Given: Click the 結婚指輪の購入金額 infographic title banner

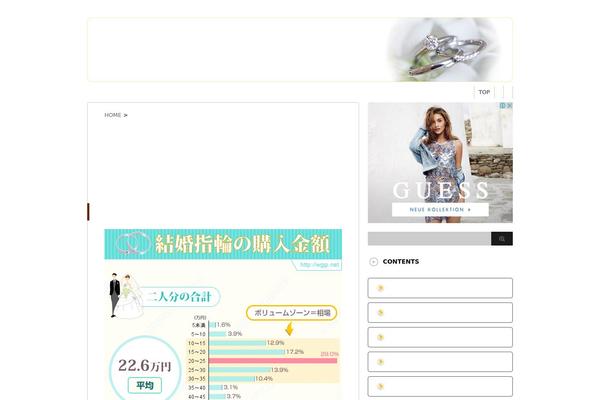Looking at the screenshot, I should pyautogui.click(x=223, y=244).
